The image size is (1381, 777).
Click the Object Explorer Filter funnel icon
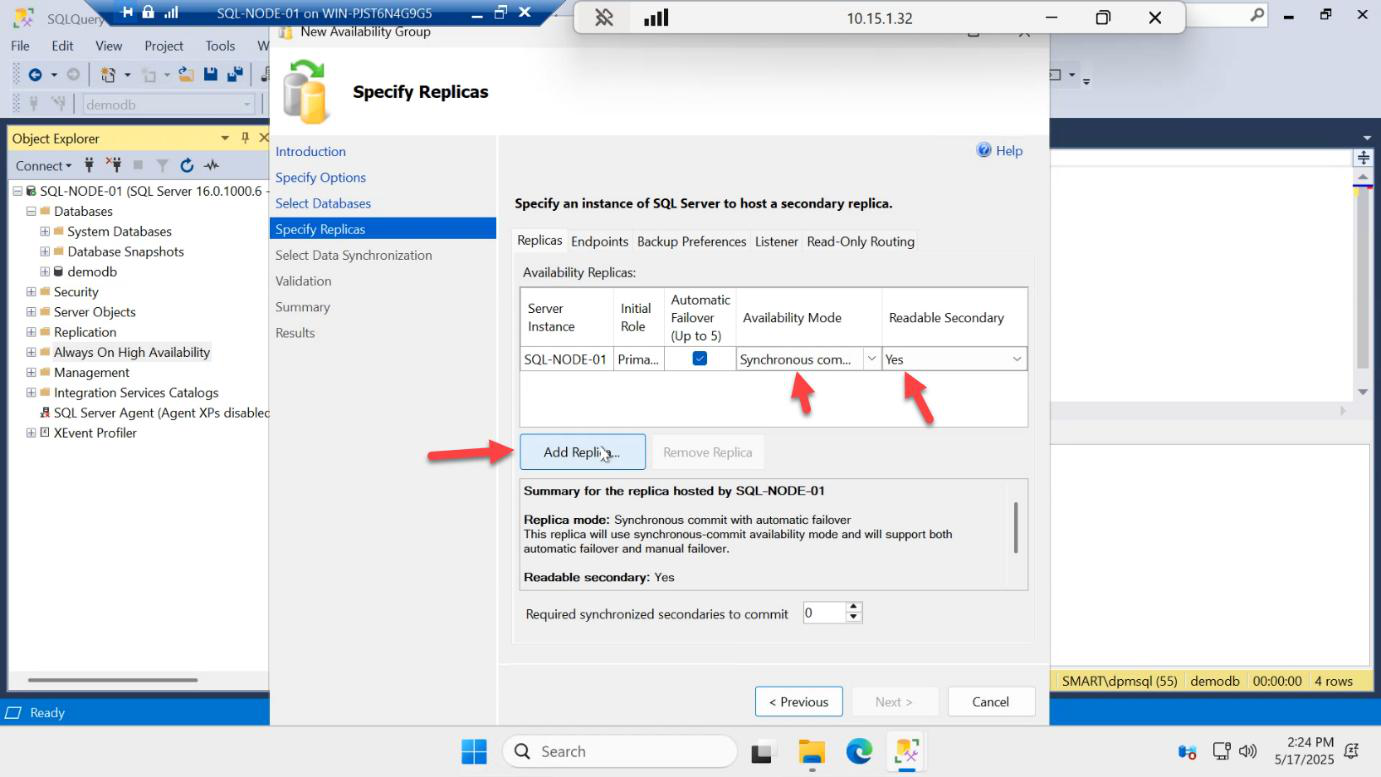(162, 165)
